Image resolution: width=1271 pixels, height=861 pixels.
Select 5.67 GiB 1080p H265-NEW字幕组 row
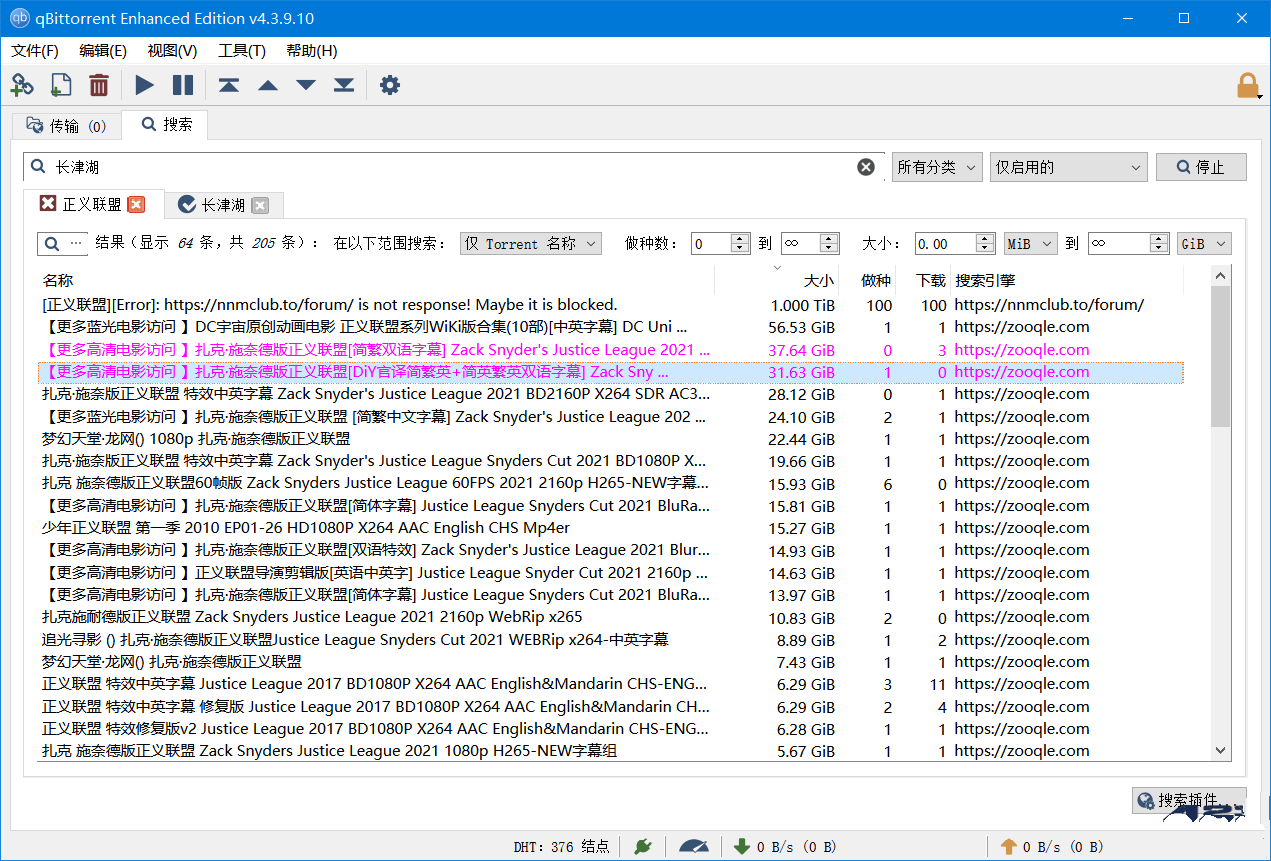pyautogui.click(x=610, y=751)
